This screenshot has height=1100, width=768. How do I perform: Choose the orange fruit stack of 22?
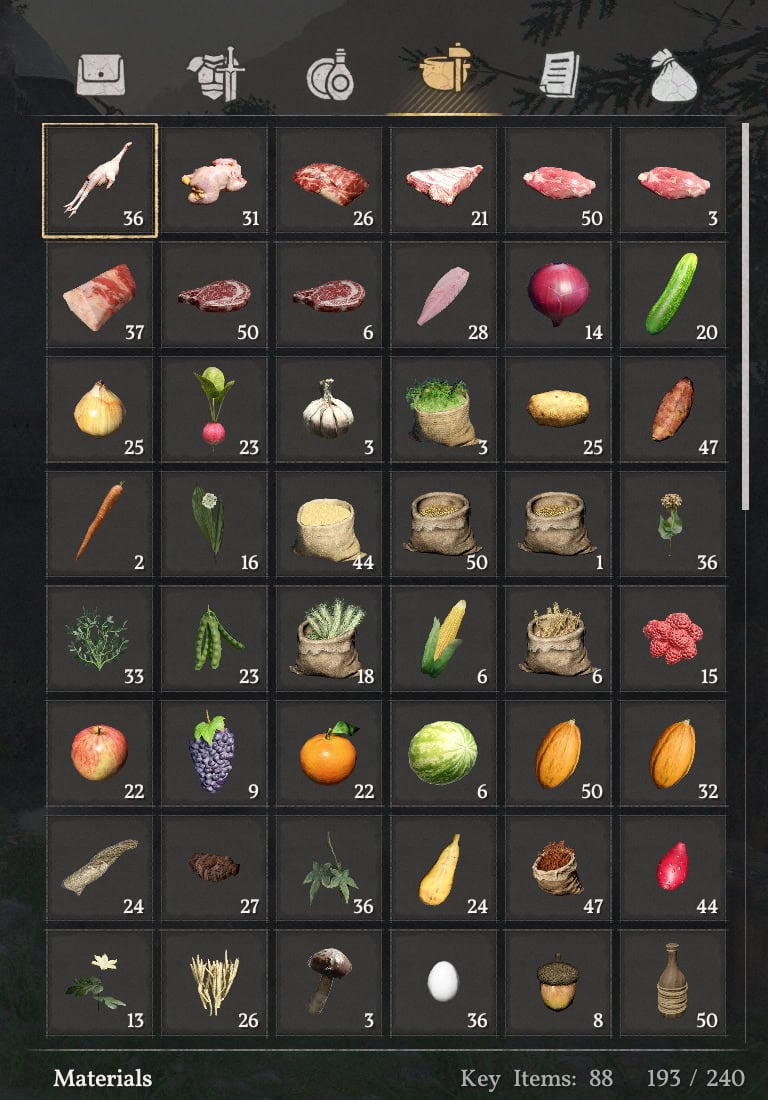(x=329, y=753)
